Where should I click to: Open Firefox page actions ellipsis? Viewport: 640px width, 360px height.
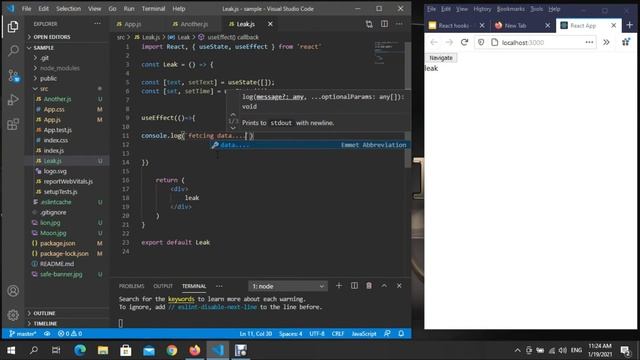[589, 42]
